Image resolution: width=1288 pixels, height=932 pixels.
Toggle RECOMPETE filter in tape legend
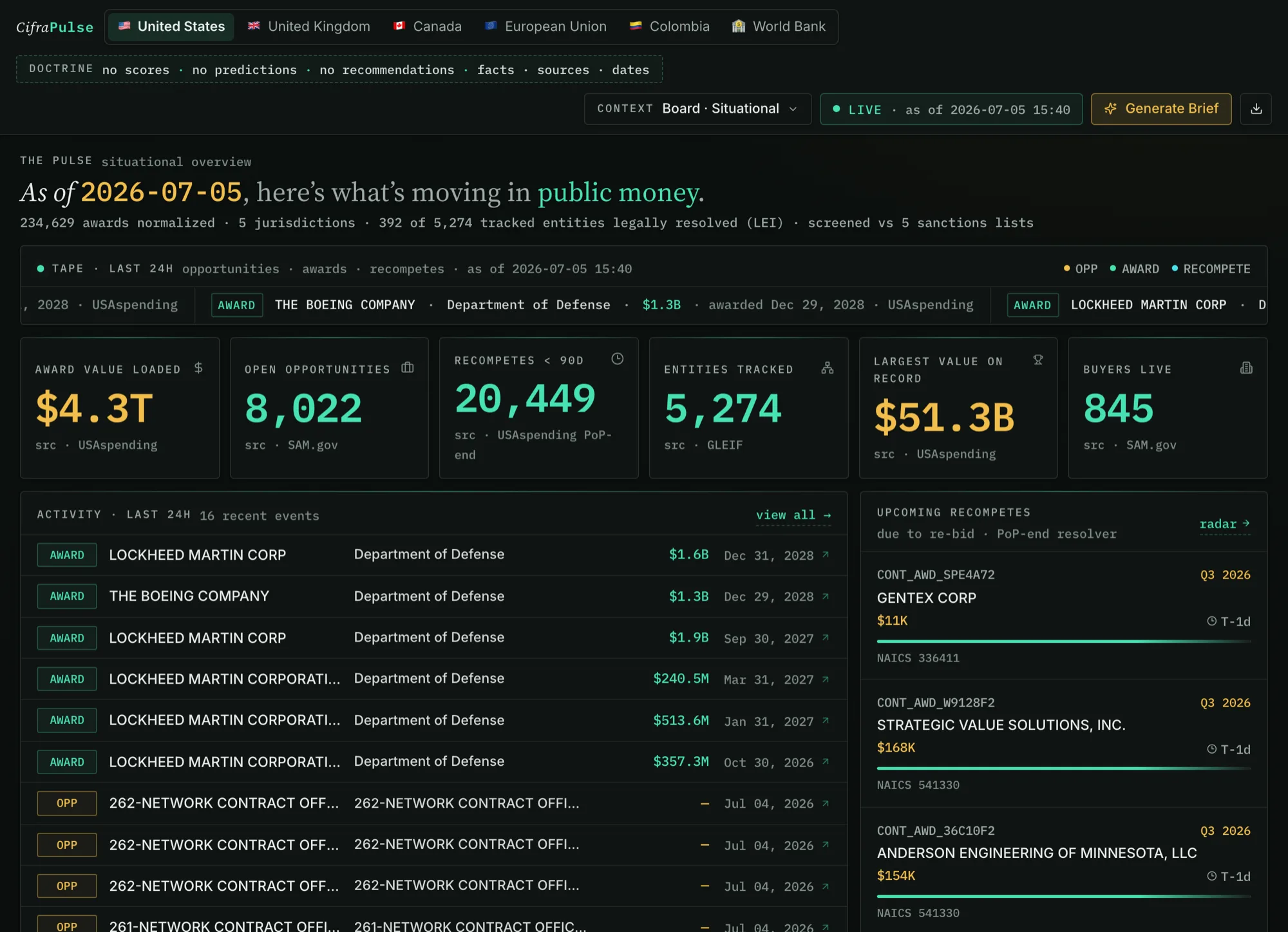[x=1211, y=269]
